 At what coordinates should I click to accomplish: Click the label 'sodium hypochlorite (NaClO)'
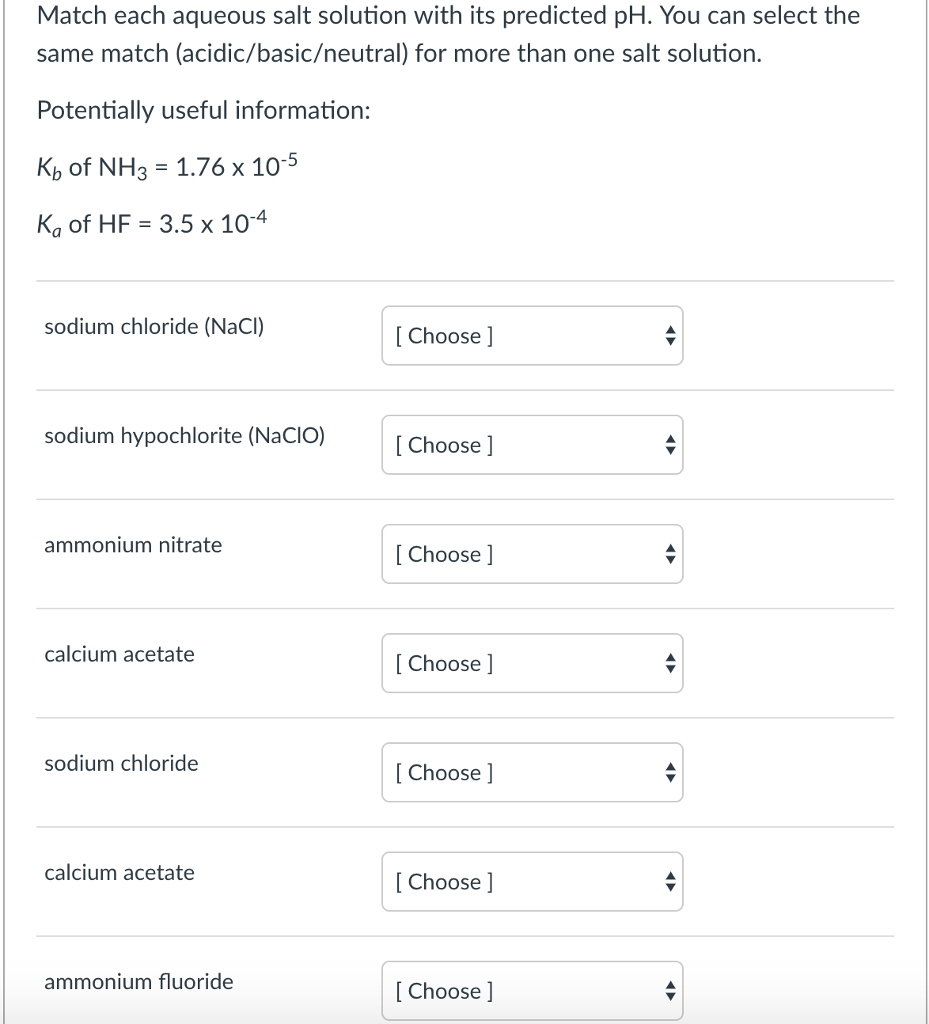pyautogui.click(x=186, y=435)
